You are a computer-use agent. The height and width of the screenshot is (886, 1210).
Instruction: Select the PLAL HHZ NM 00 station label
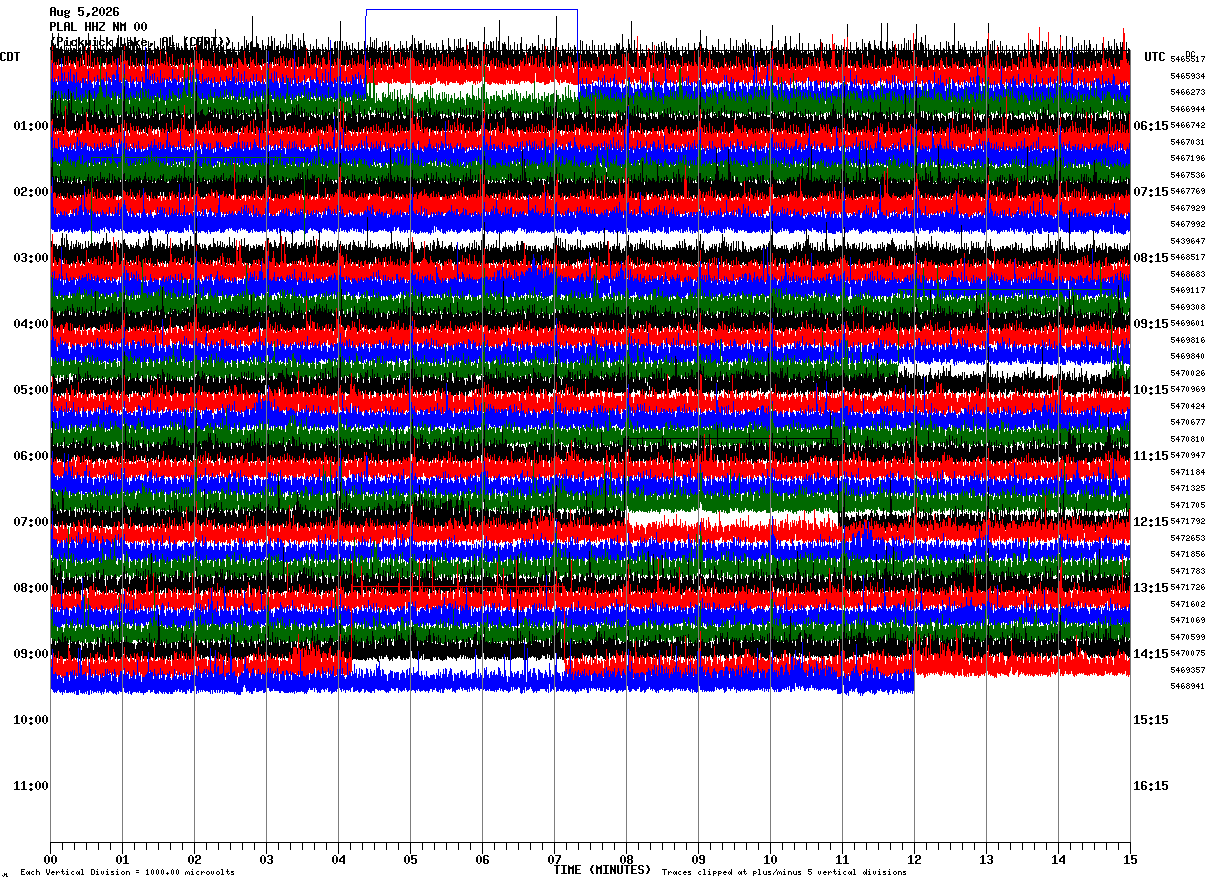tap(98, 27)
